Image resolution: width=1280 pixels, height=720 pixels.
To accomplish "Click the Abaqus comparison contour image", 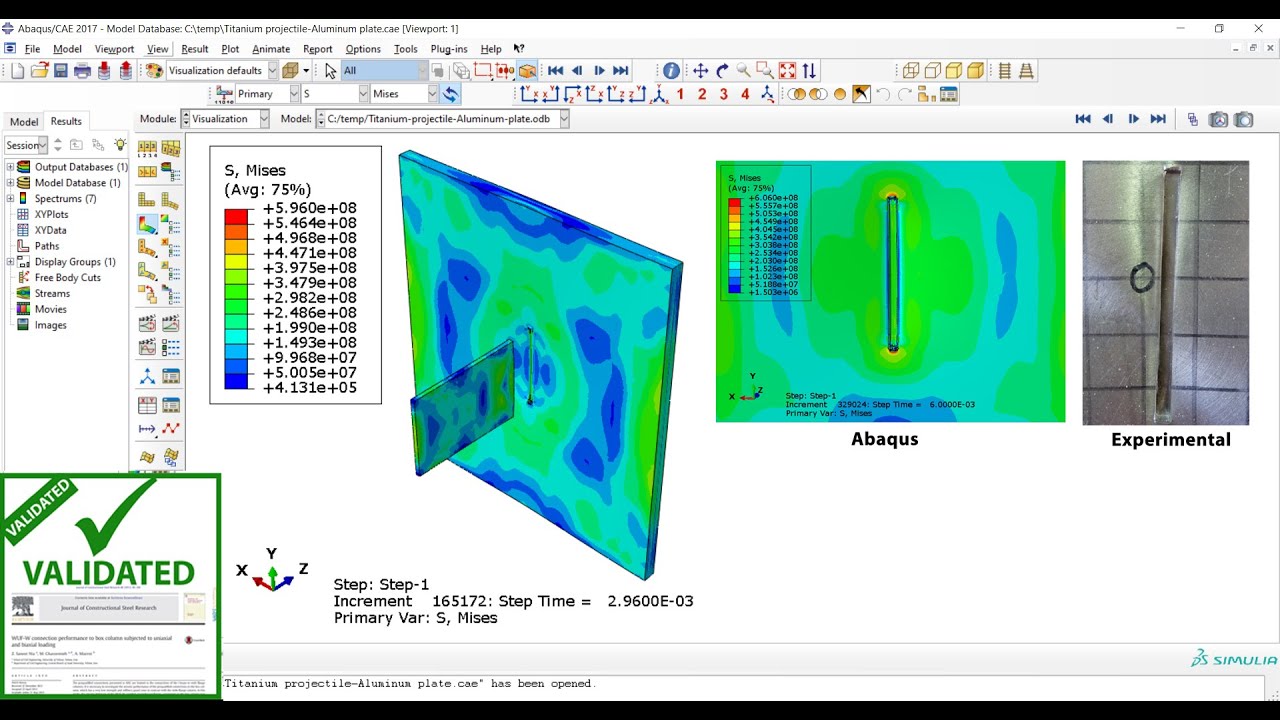I will 890,291.
